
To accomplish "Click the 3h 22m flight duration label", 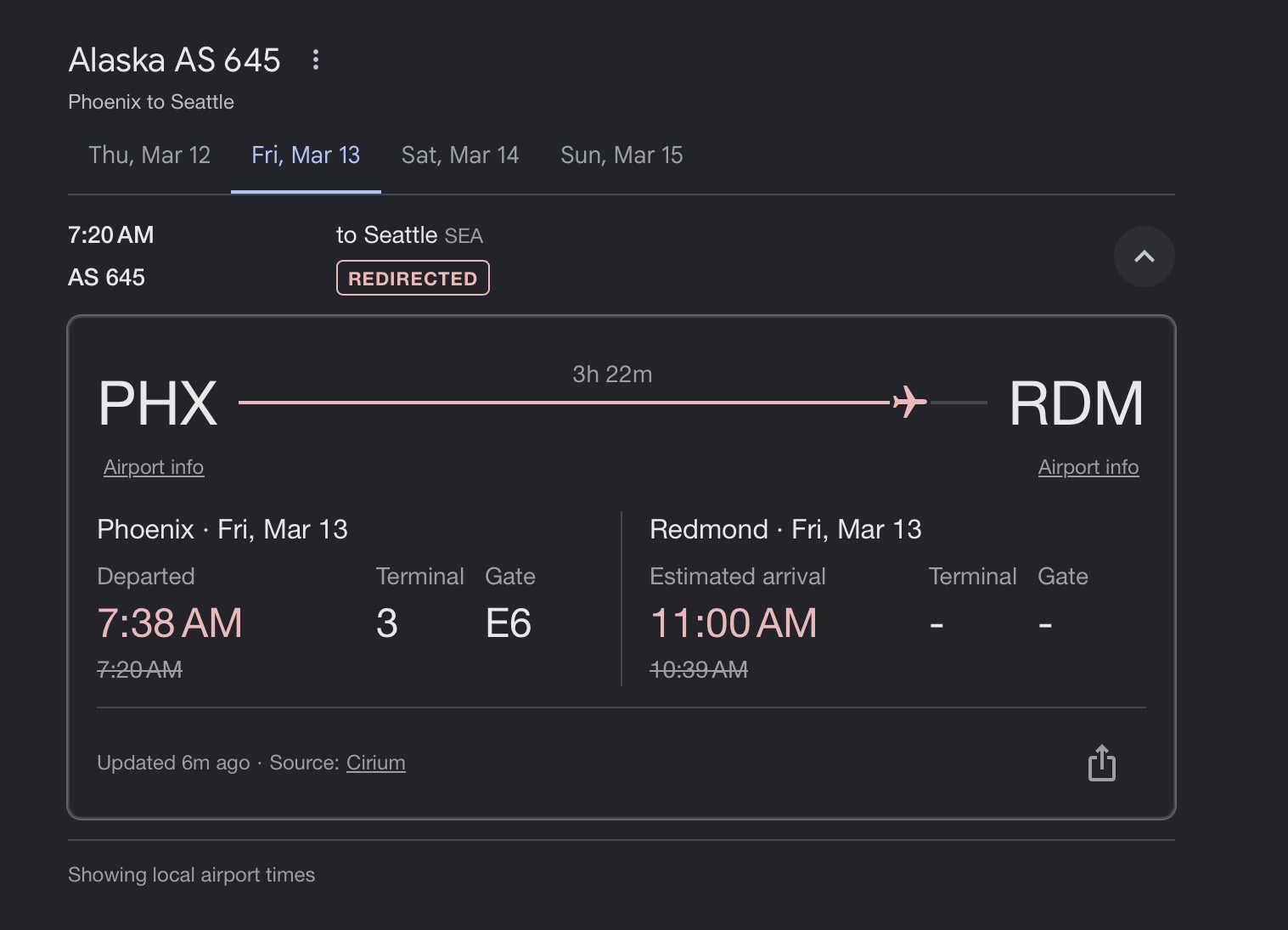I will coord(612,375).
